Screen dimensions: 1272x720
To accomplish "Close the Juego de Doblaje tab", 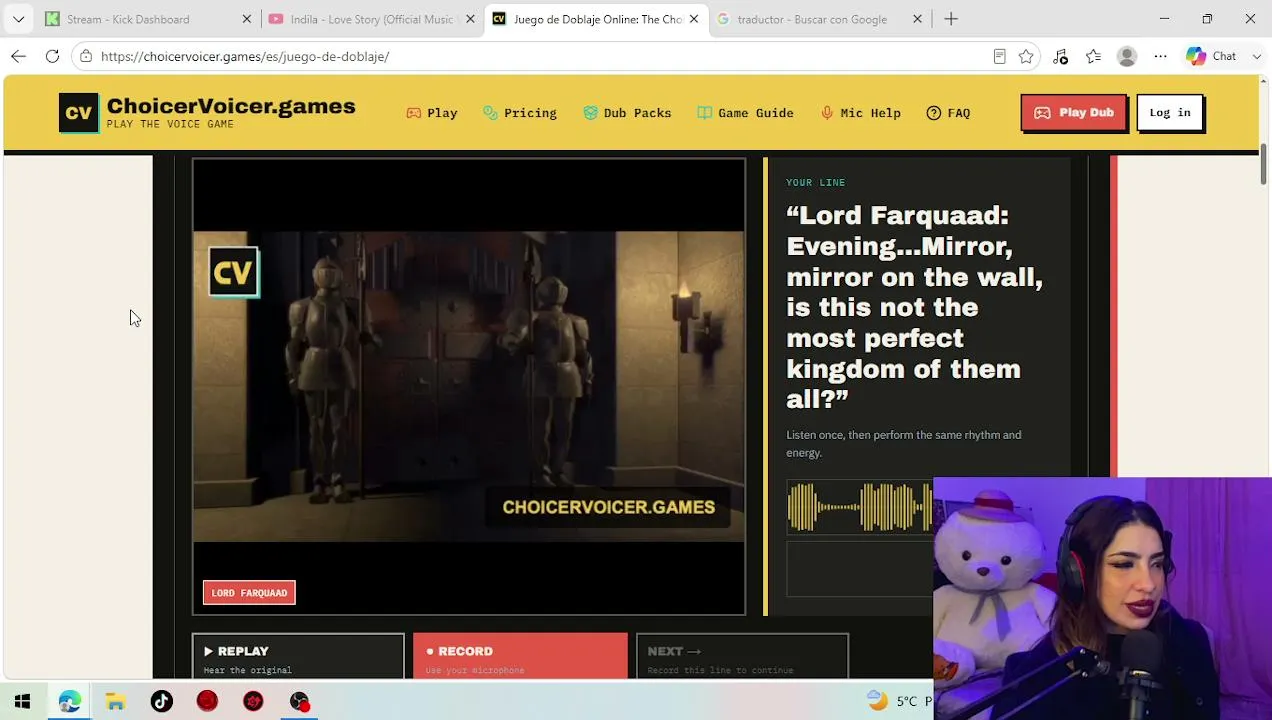I will (x=694, y=19).
